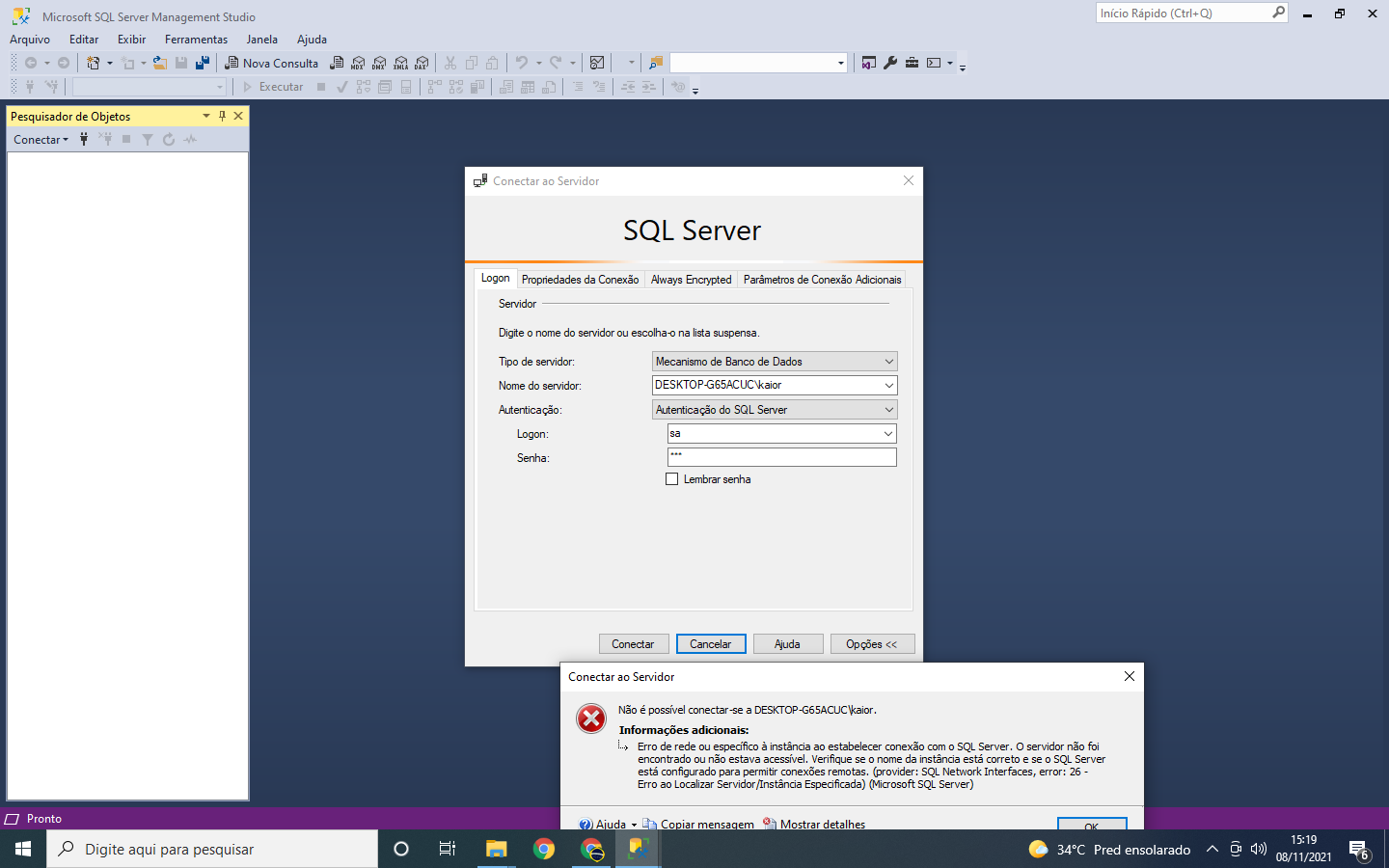The width and height of the screenshot is (1389, 868).
Task: Open the Arquivo menu
Action: (x=30, y=40)
